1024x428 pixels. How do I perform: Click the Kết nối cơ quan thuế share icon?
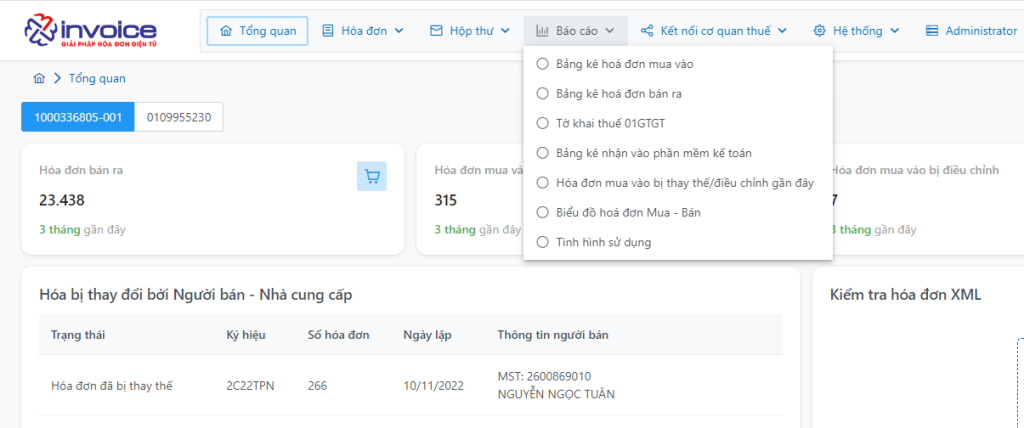point(647,31)
